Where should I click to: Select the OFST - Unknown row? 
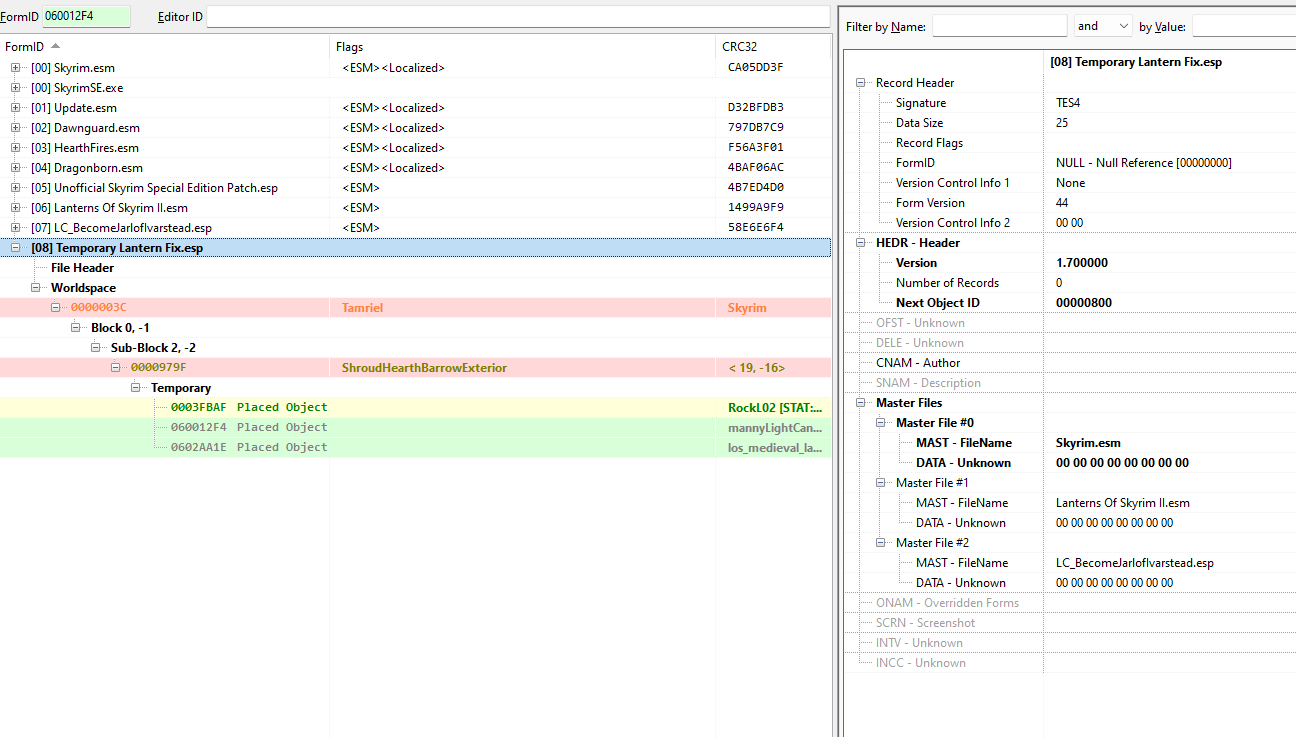point(1070,323)
